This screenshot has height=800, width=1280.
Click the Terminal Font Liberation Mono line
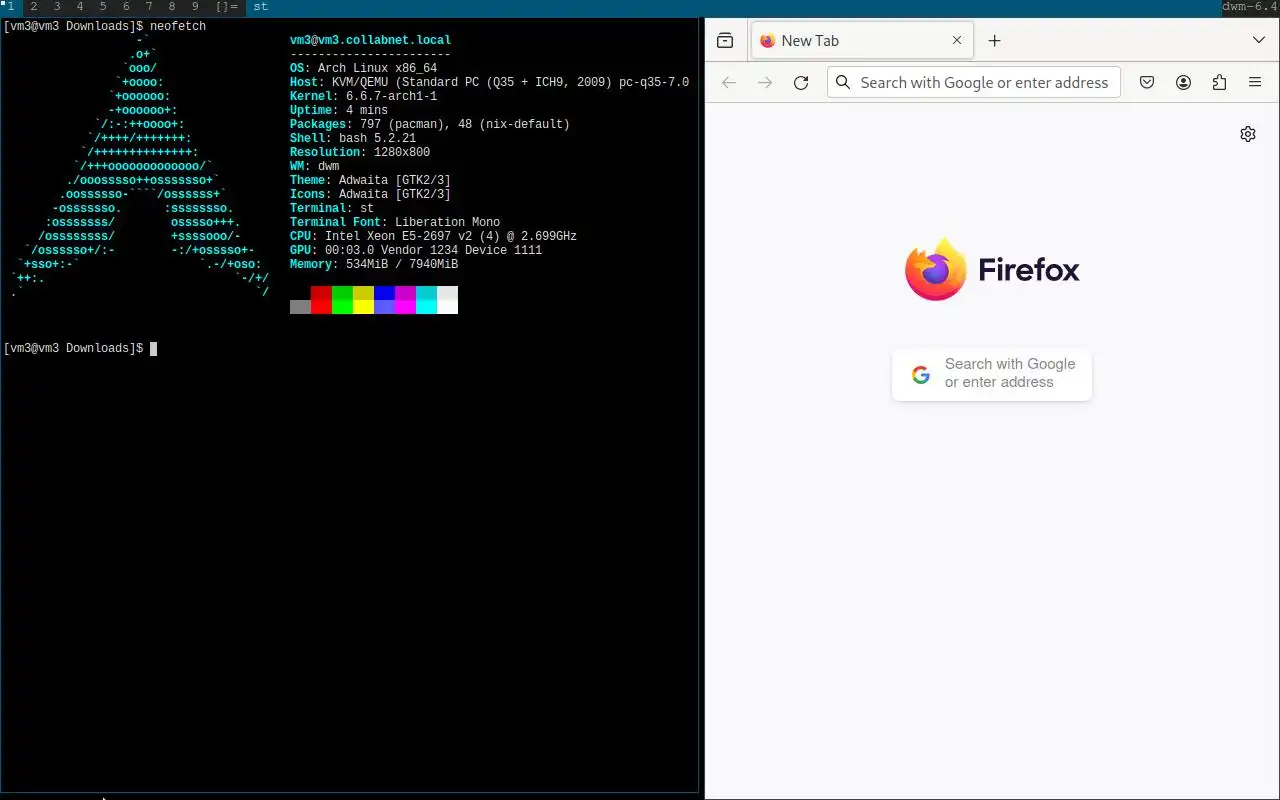click(x=395, y=222)
